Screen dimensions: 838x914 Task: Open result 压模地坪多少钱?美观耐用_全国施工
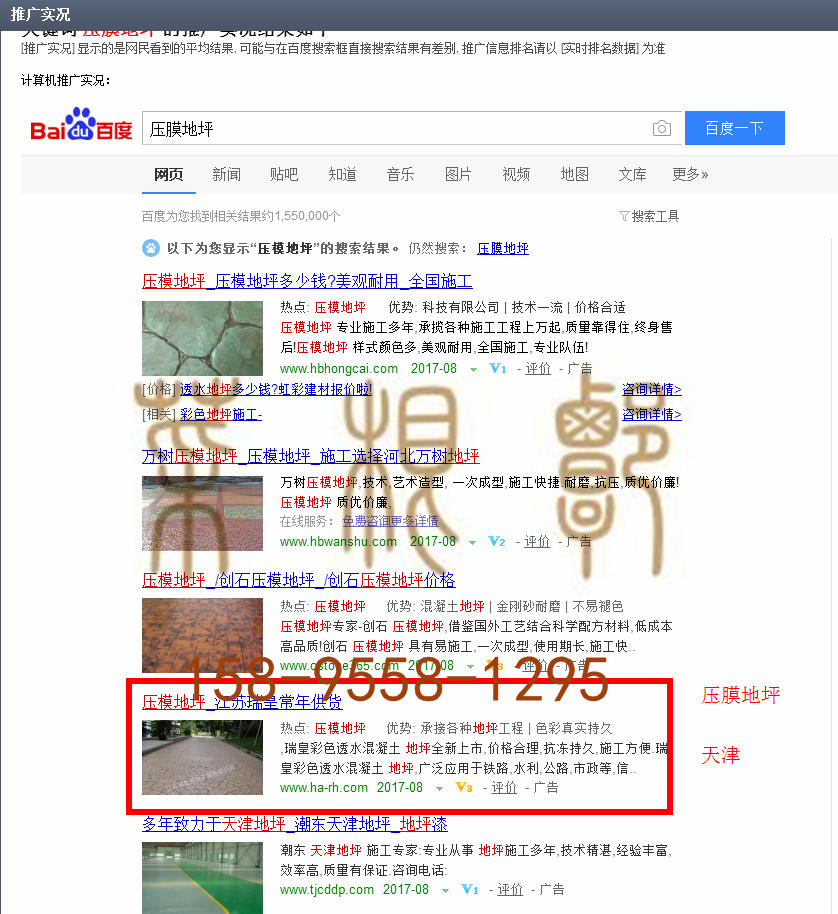(307, 281)
